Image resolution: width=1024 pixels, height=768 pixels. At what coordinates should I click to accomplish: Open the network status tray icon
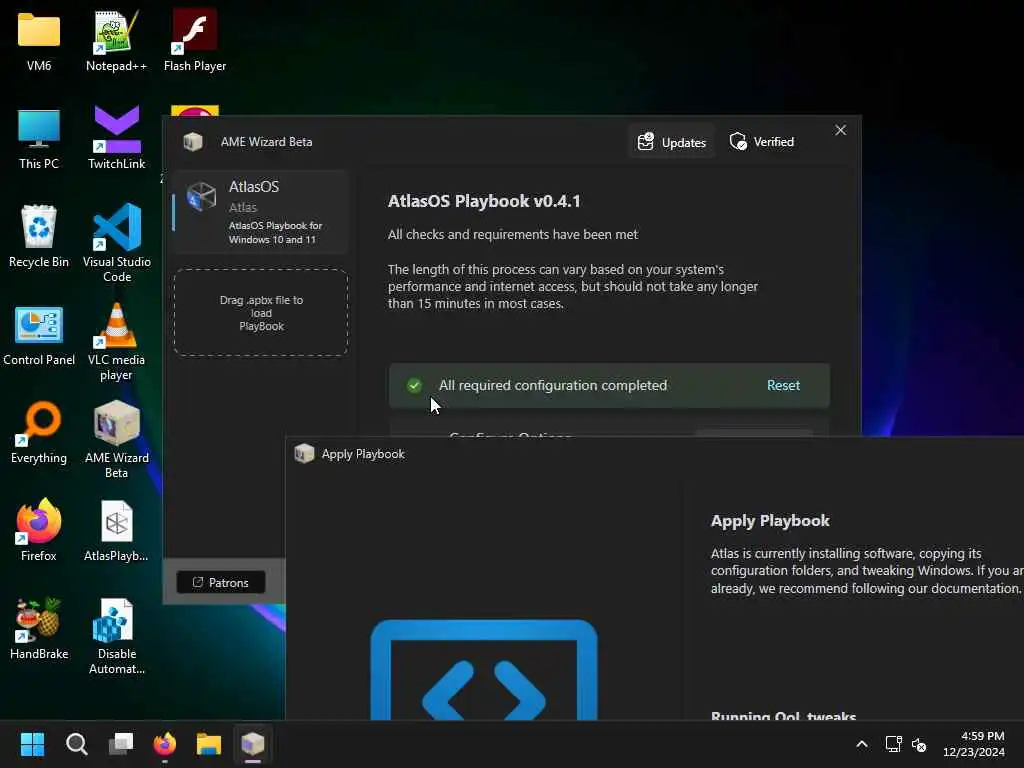893,744
